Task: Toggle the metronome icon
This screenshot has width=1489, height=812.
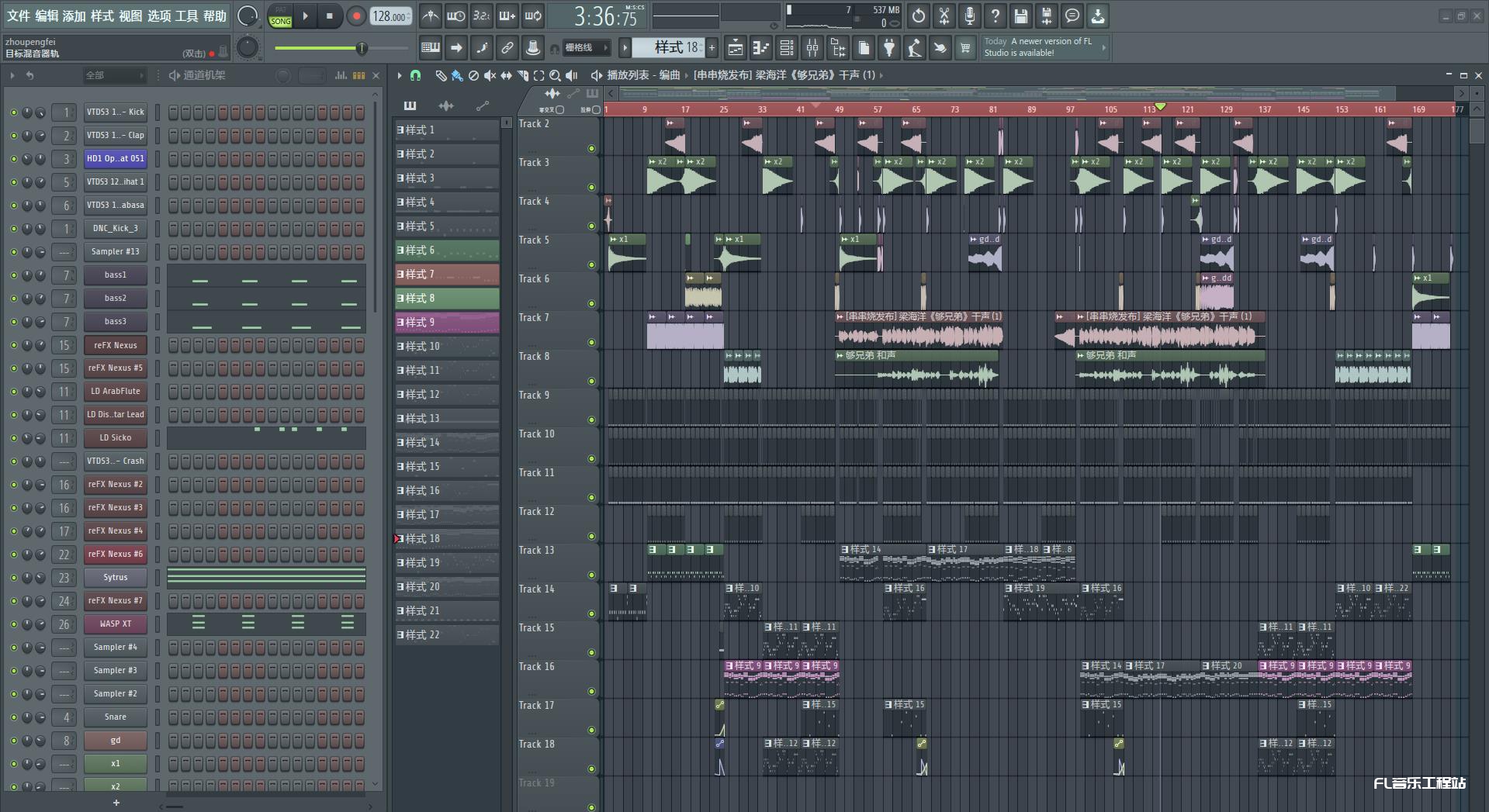Action: click(x=431, y=16)
